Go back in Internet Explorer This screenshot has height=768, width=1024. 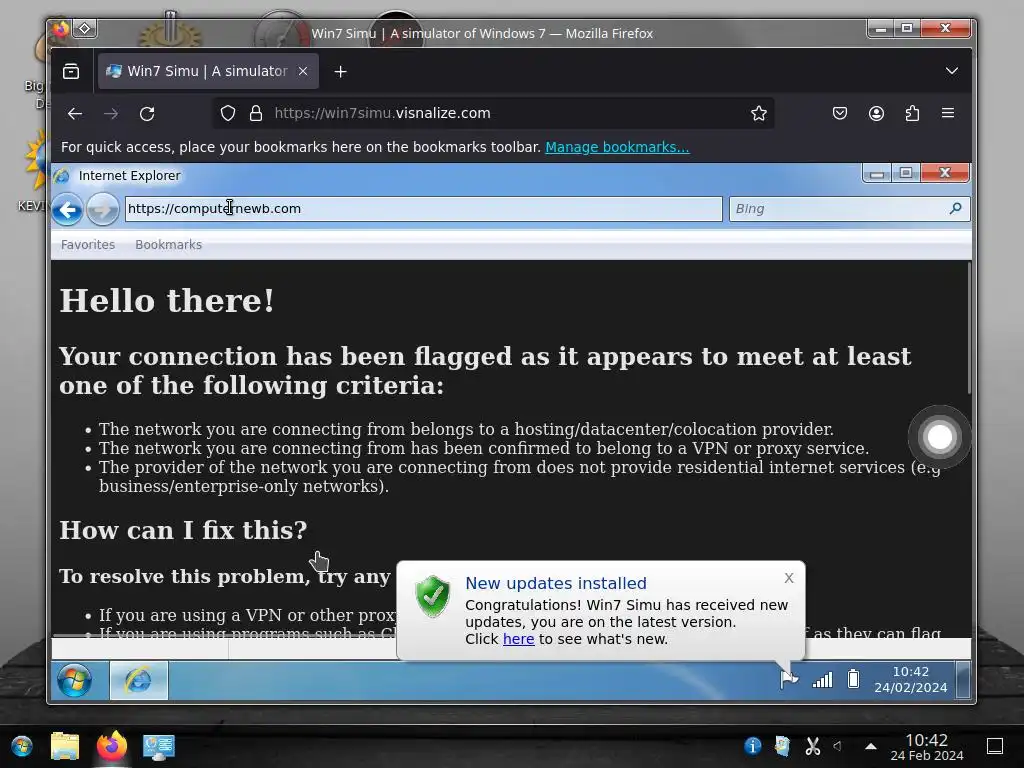point(67,210)
